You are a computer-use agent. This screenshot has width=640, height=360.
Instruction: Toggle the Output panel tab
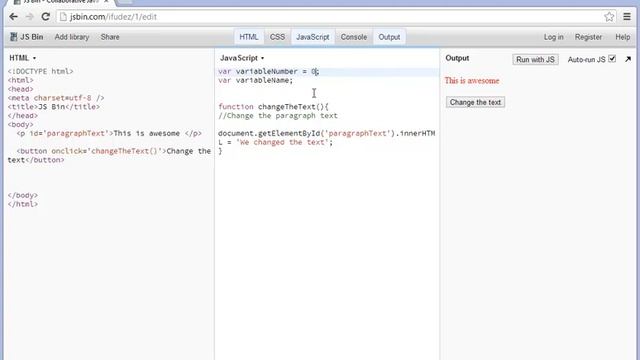[x=389, y=37]
